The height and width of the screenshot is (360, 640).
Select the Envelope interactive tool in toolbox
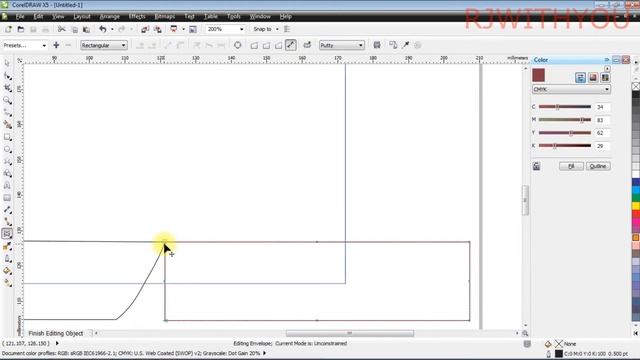pyautogui.click(x=7, y=234)
